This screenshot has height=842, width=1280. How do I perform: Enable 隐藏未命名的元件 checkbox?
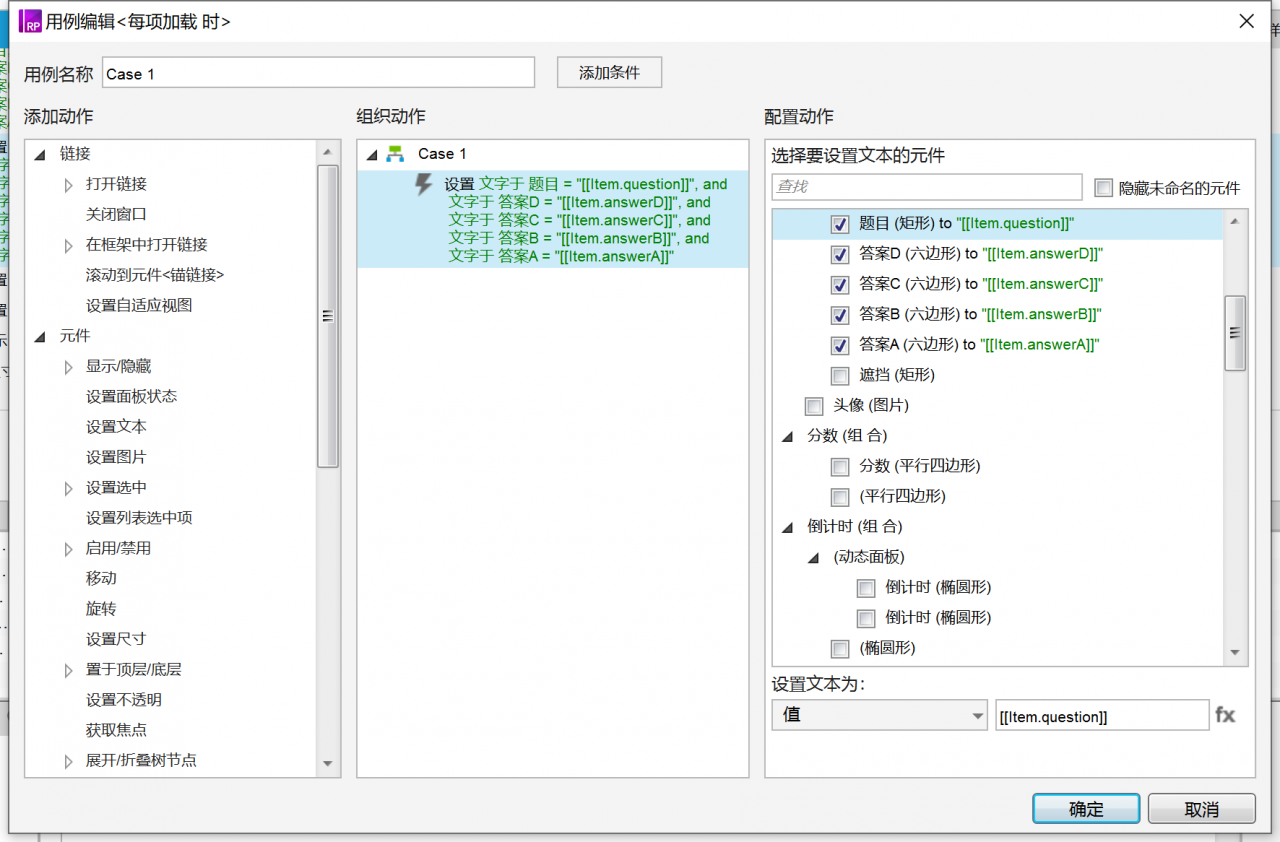pos(1103,188)
